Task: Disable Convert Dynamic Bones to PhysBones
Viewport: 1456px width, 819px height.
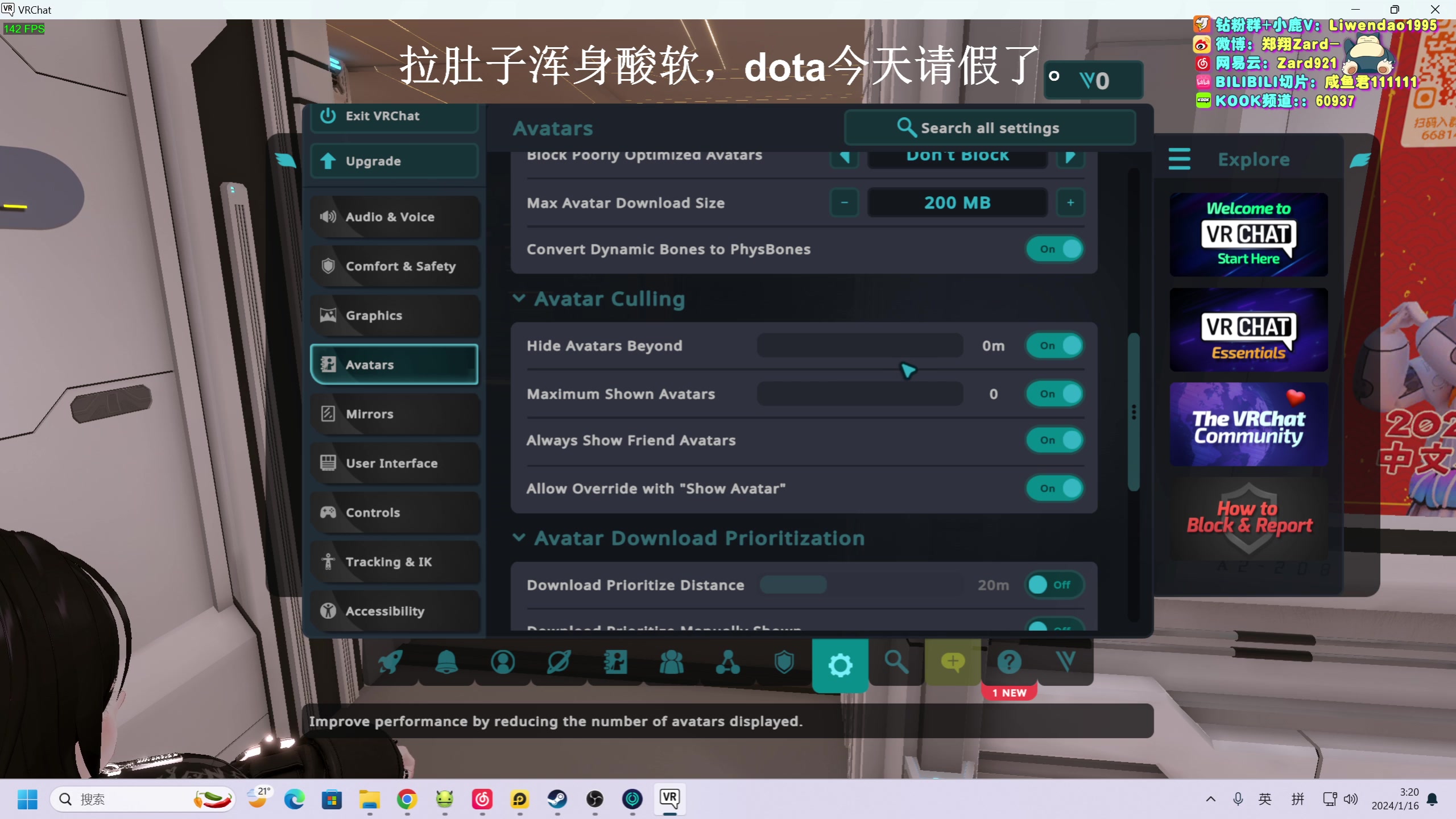Action: click(x=1055, y=249)
